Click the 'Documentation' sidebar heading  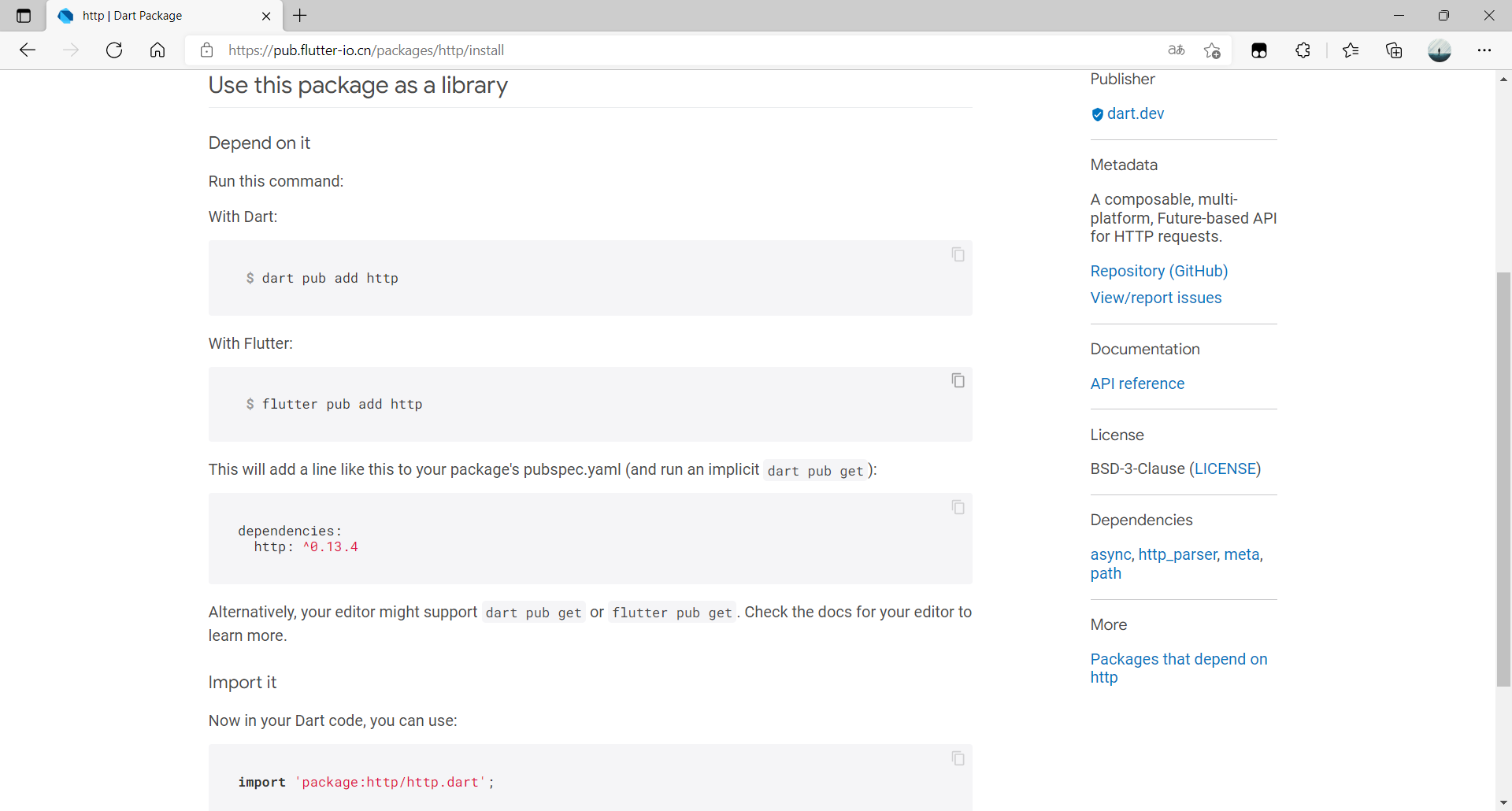coord(1145,349)
